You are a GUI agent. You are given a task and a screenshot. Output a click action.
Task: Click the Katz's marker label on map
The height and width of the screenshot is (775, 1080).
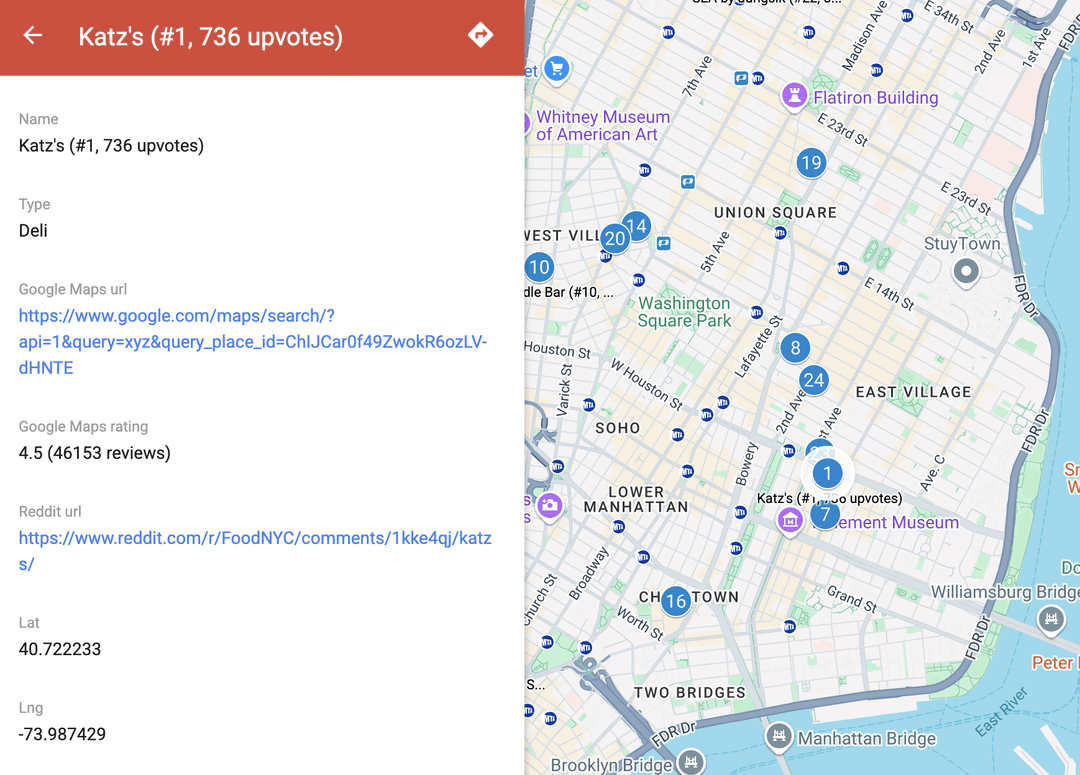pyautogui.click(x=829, y=498)
